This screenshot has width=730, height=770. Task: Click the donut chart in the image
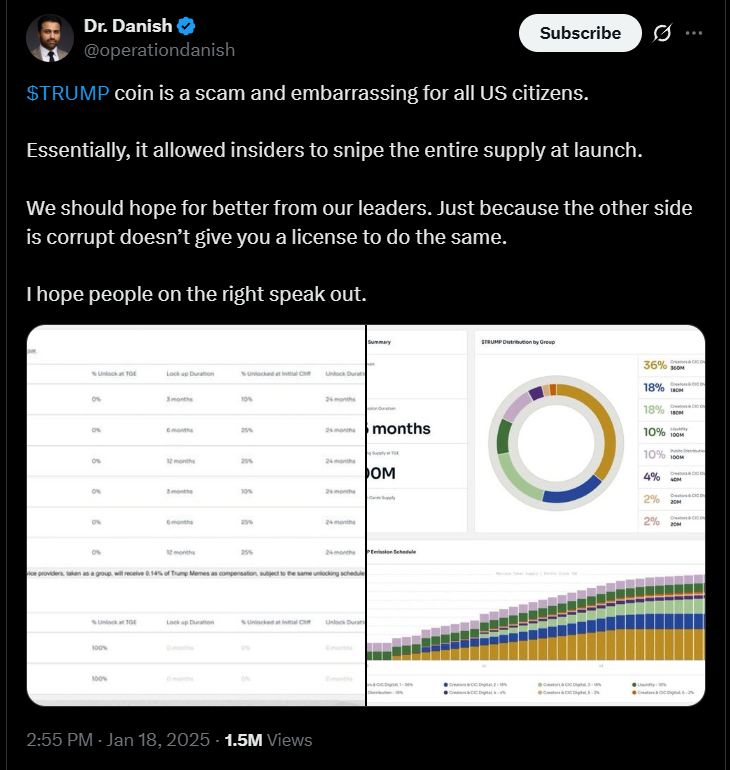click(555, 441)
